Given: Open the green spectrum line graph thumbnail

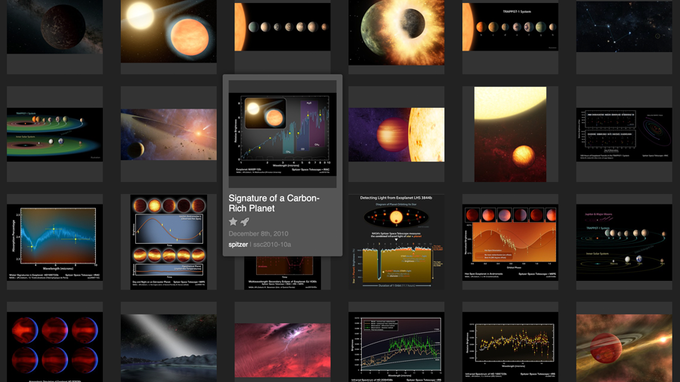Looking at the screenshot, I should [396, 347].
